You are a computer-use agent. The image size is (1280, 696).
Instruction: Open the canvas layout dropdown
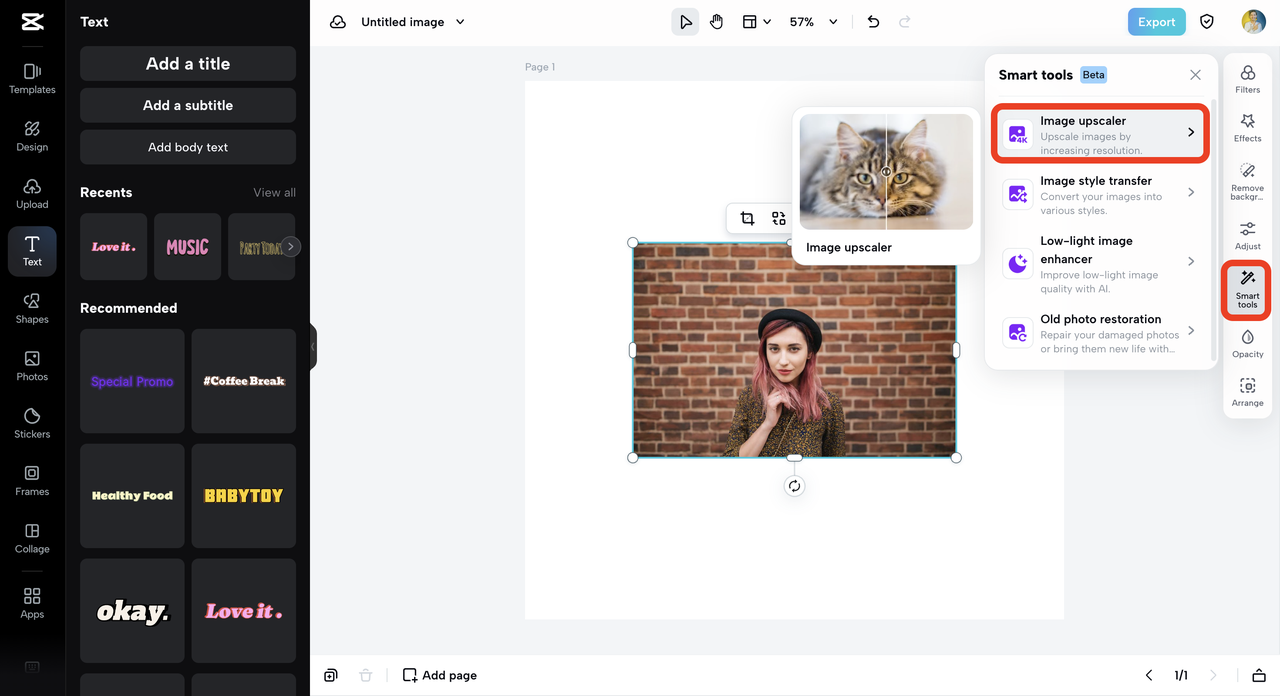coord(757,22)
